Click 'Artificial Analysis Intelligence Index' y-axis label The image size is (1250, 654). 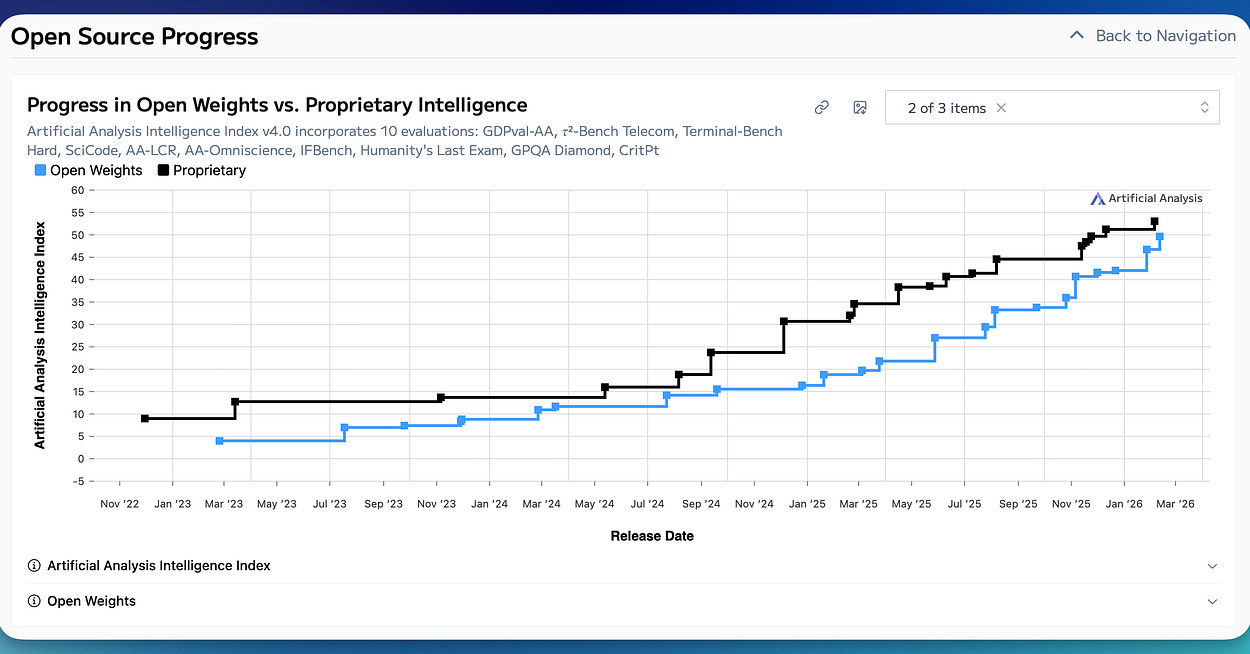[x=40, y=336]
